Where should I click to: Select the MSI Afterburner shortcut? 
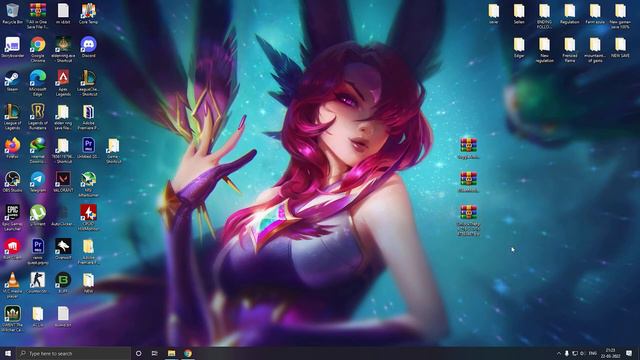pos(88,184)
